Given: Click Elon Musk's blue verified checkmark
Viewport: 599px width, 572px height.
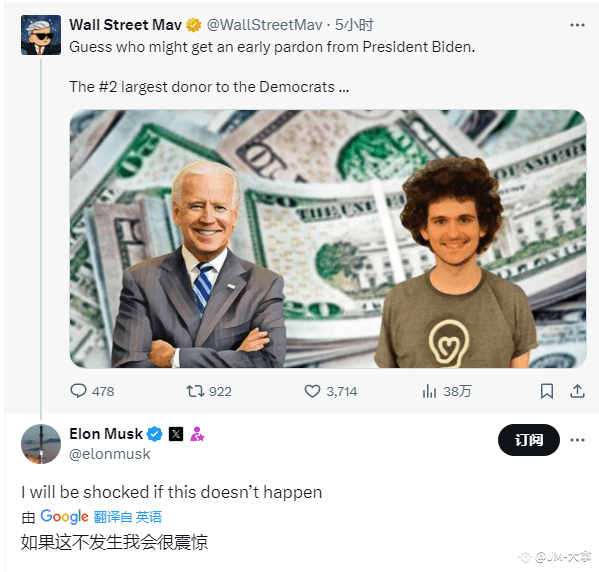Looking at the screenshot, I should click(155, 434).
